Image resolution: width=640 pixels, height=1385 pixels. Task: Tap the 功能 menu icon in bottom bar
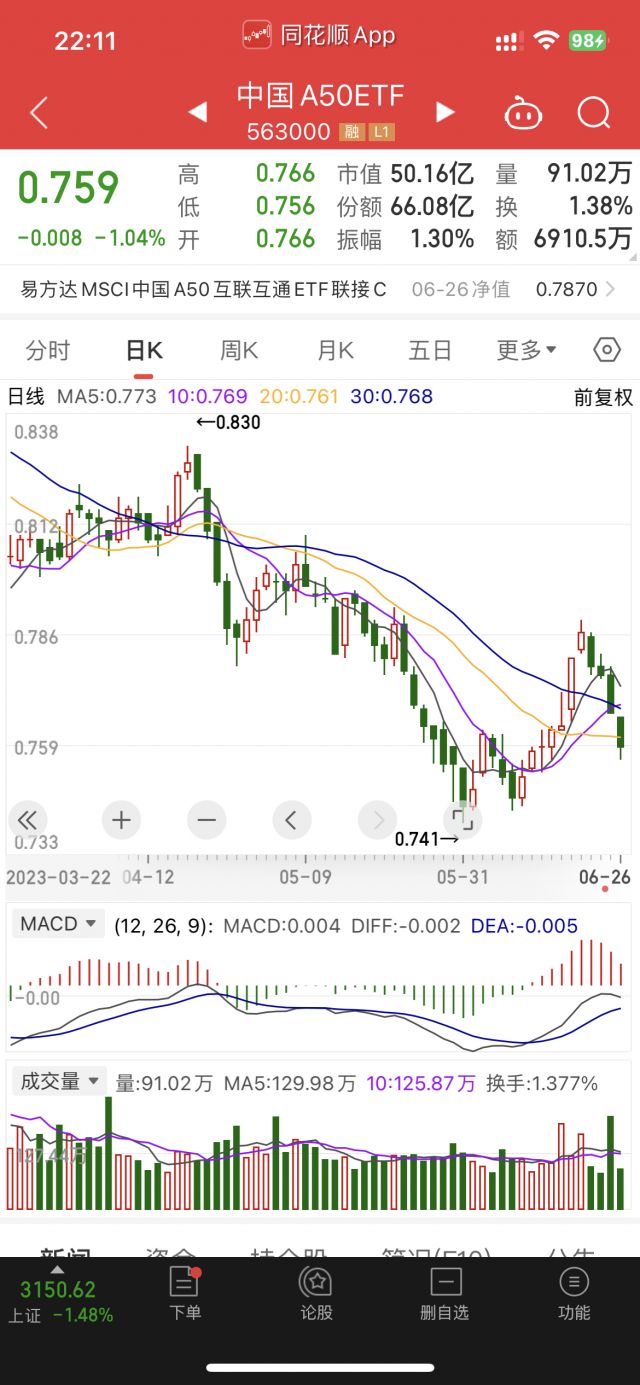(573, 1292)
